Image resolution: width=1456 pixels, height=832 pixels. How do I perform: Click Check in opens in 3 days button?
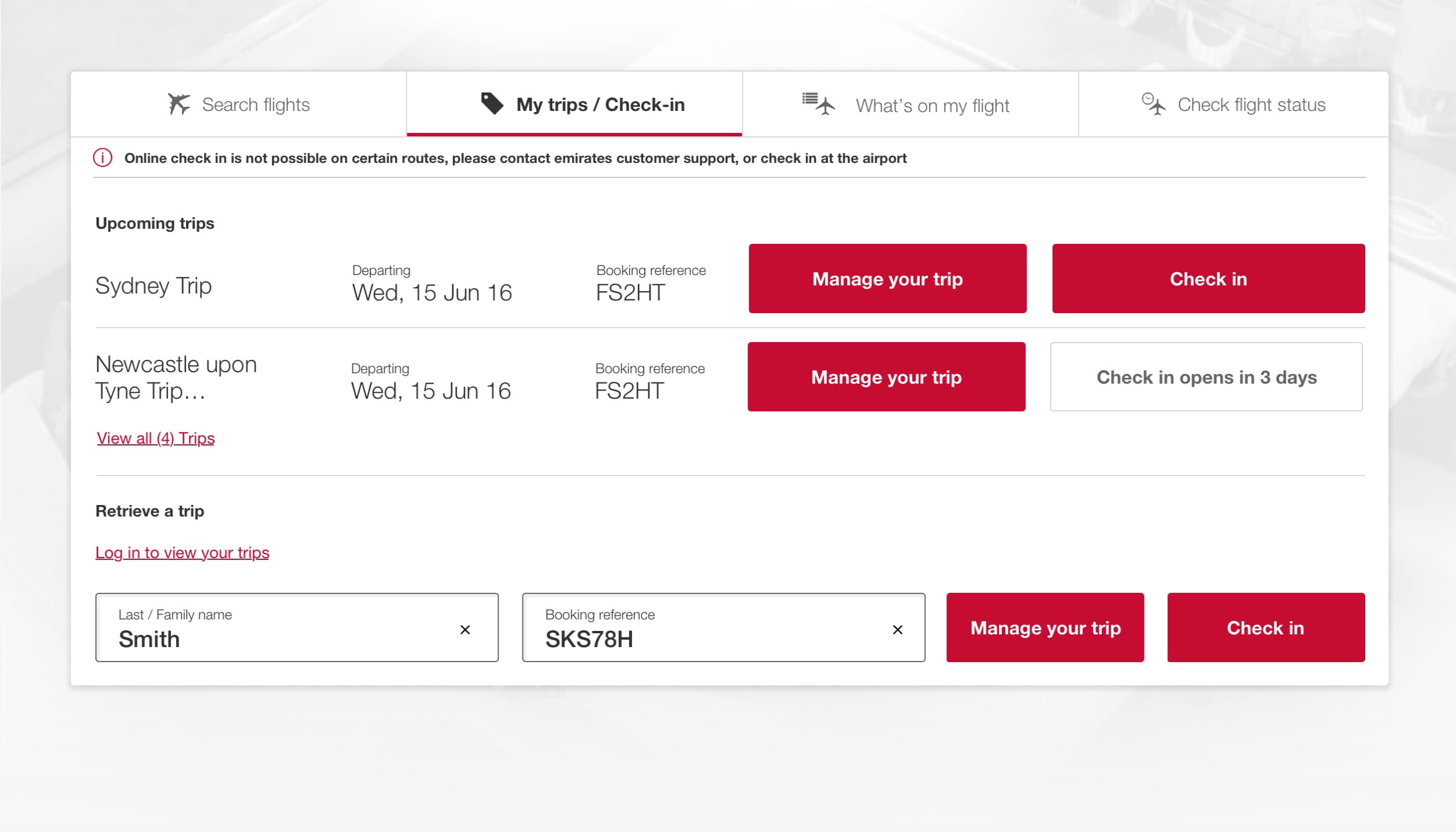pos(1206,377)
